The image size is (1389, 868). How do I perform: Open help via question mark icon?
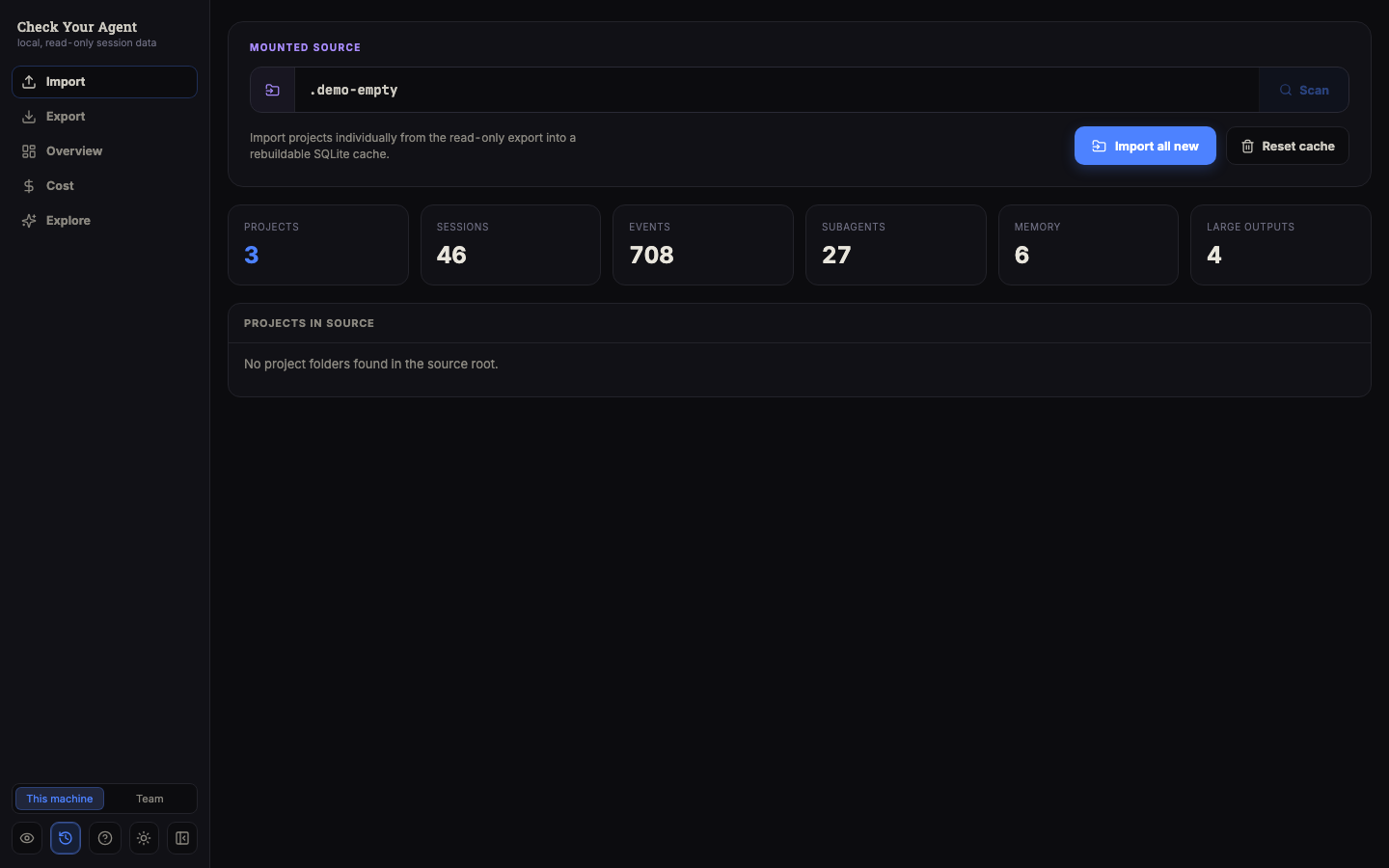click(x=105, y=838)
